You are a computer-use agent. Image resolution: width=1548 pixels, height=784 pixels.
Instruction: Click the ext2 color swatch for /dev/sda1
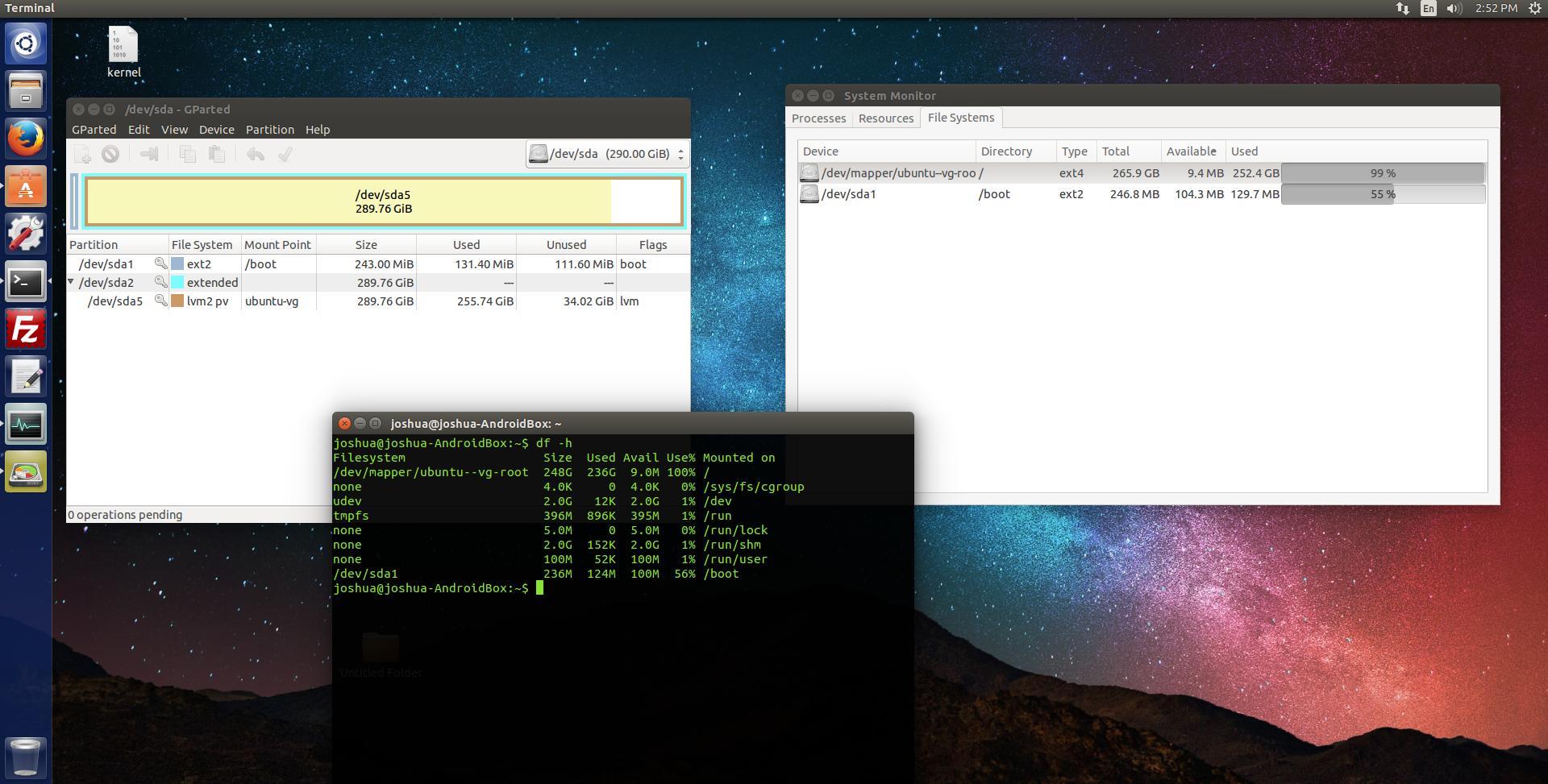coord(177,263)
